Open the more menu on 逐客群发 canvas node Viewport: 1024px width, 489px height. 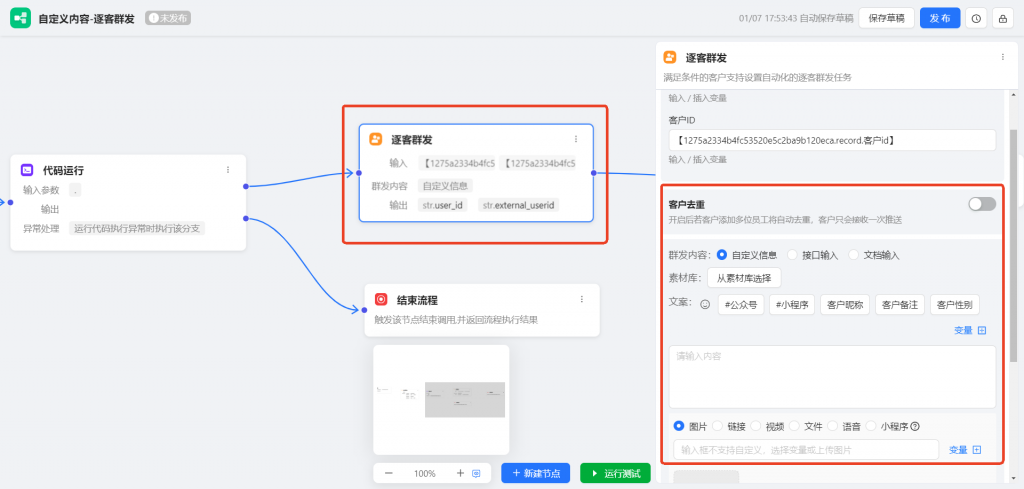[576, 139]
